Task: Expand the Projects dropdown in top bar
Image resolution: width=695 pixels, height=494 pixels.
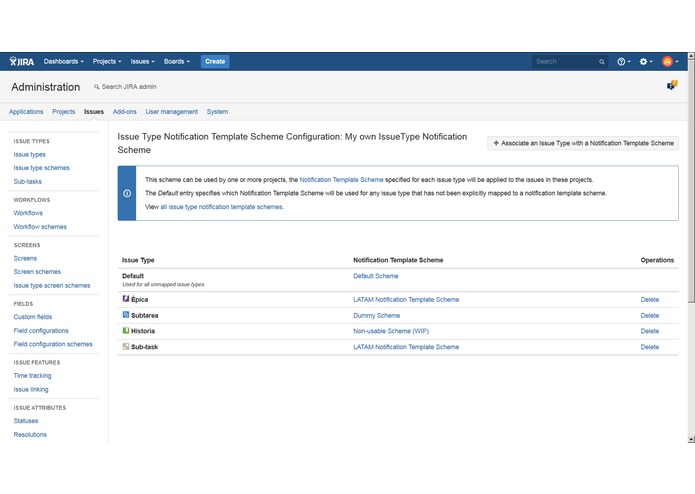Action: click(107, 62)
